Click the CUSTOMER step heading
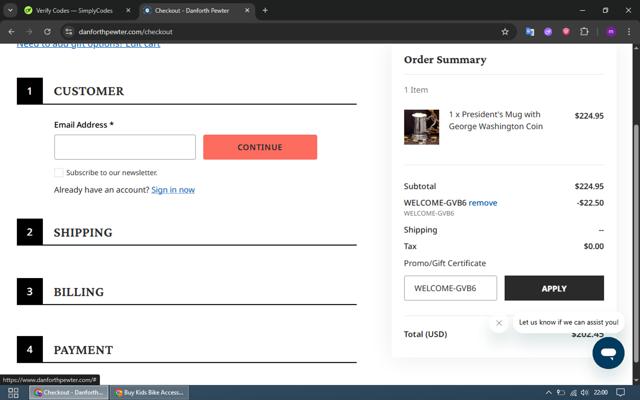The width and height of the screenshot is (640, 400). coord(89,91)
